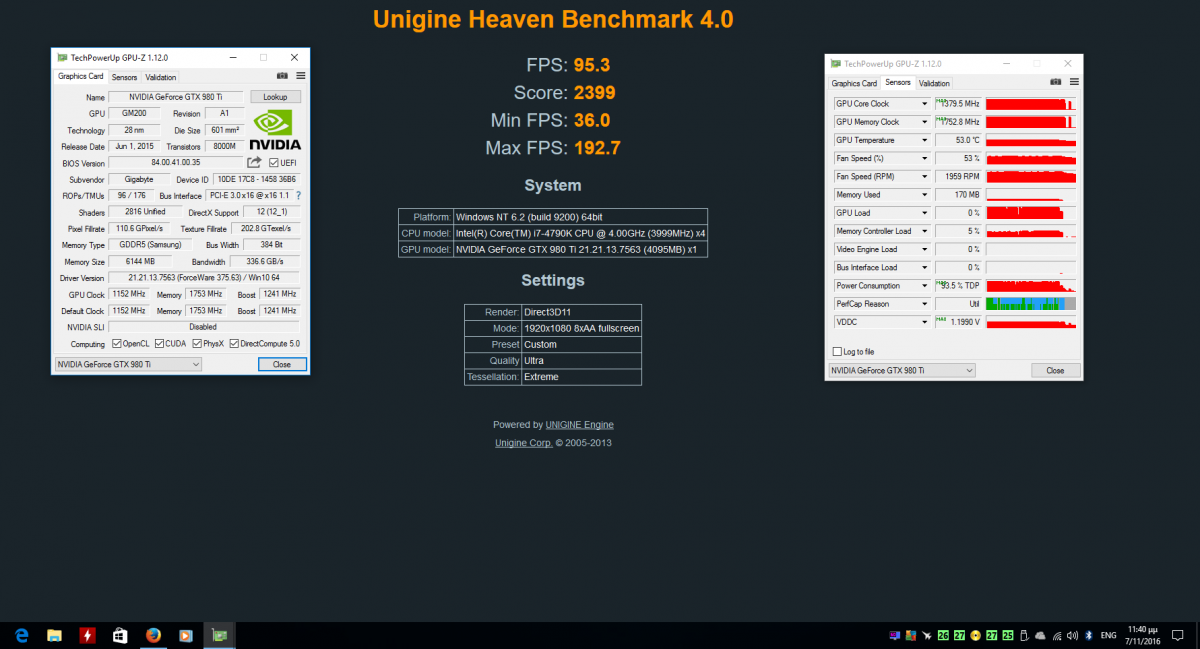
Task: Open Windows Store from the taskbar
Action: (x=120, y=635)
